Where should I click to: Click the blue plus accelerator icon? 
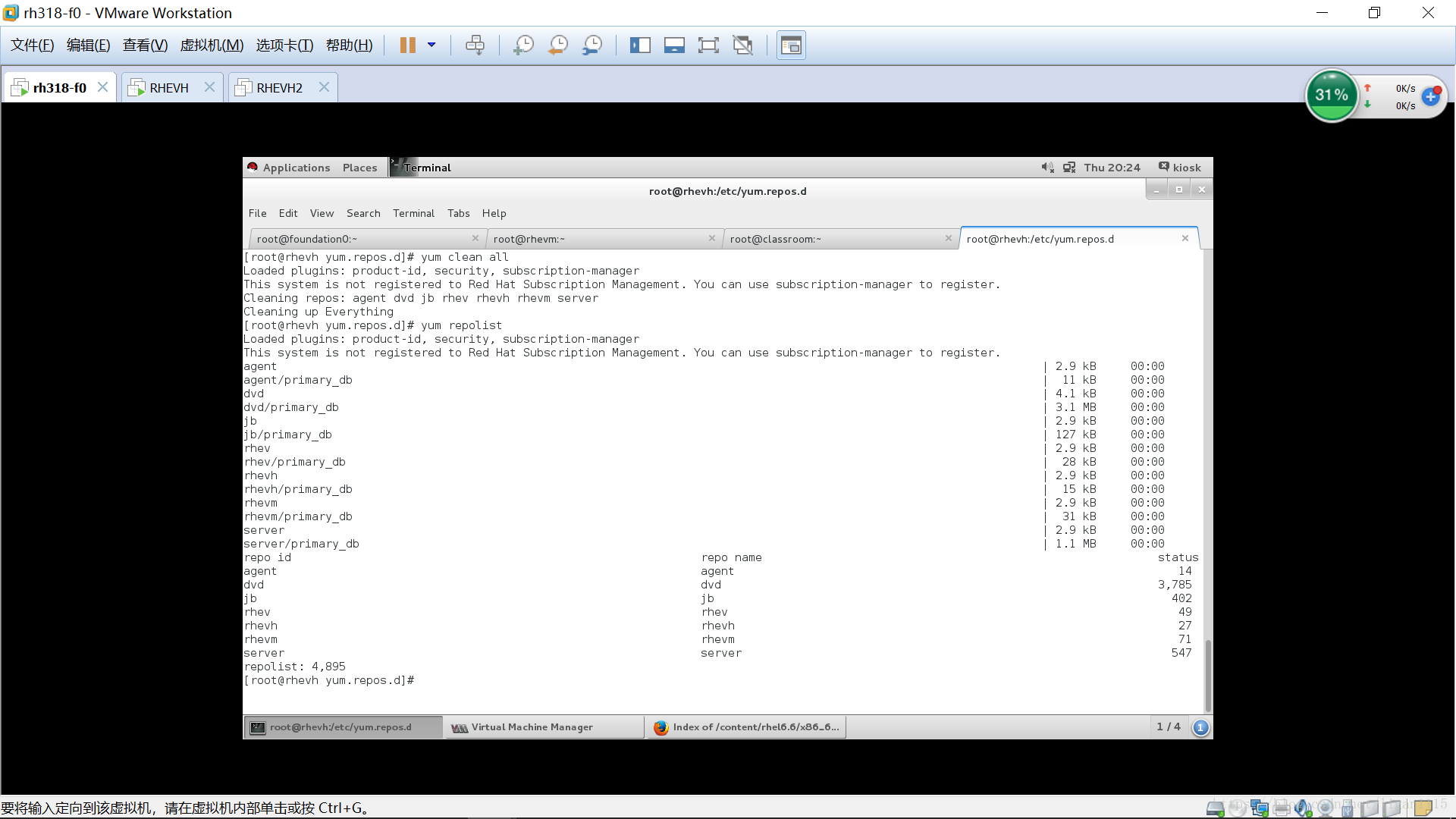pos(1430,97)
